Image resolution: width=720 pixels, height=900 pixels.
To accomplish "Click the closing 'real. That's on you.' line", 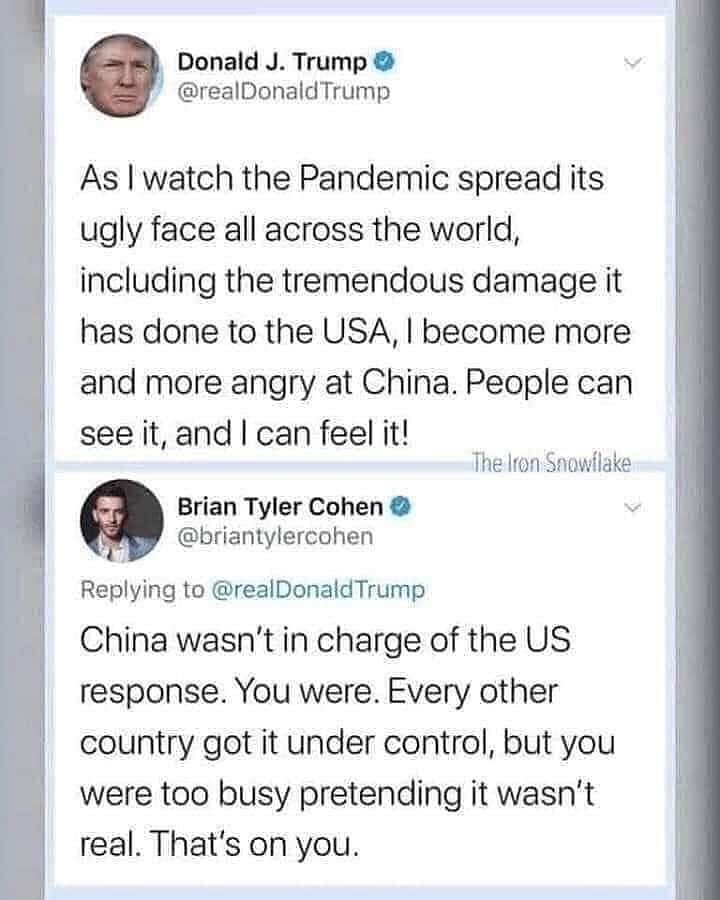I will (x=219, y=845).
